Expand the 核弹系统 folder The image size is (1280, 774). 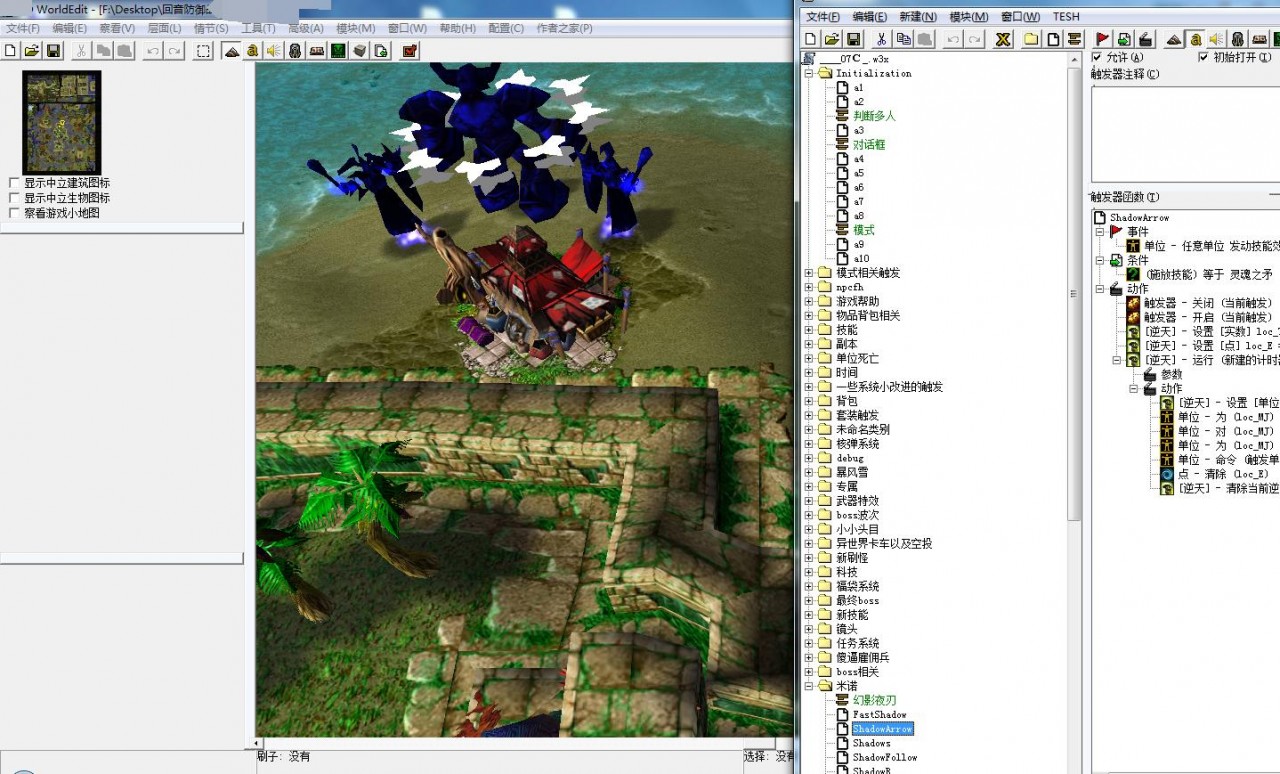tap(809, 444)
